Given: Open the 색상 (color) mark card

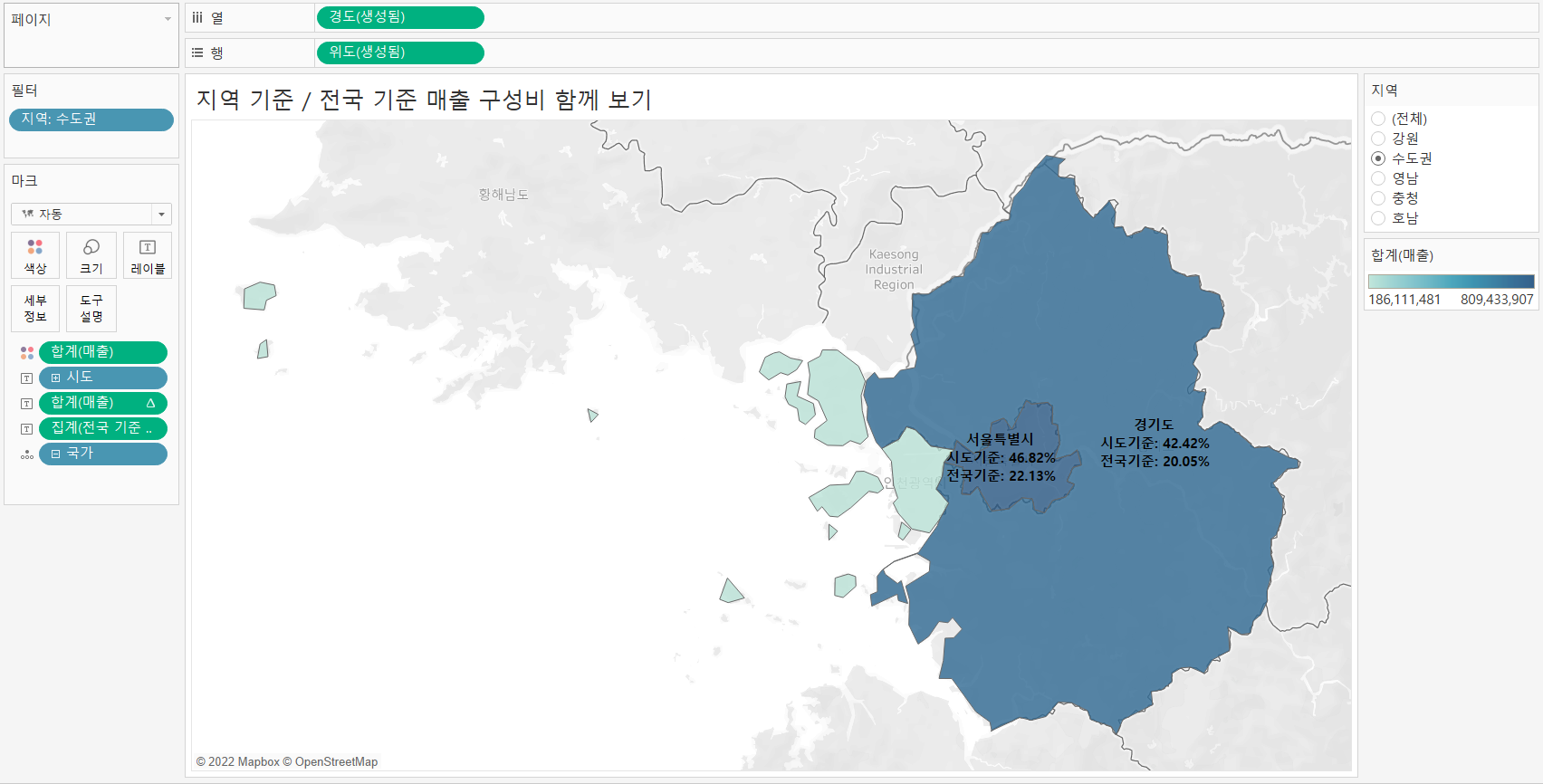Looking at the screenshot, I should pyautogui.click(x=35, y=255).
